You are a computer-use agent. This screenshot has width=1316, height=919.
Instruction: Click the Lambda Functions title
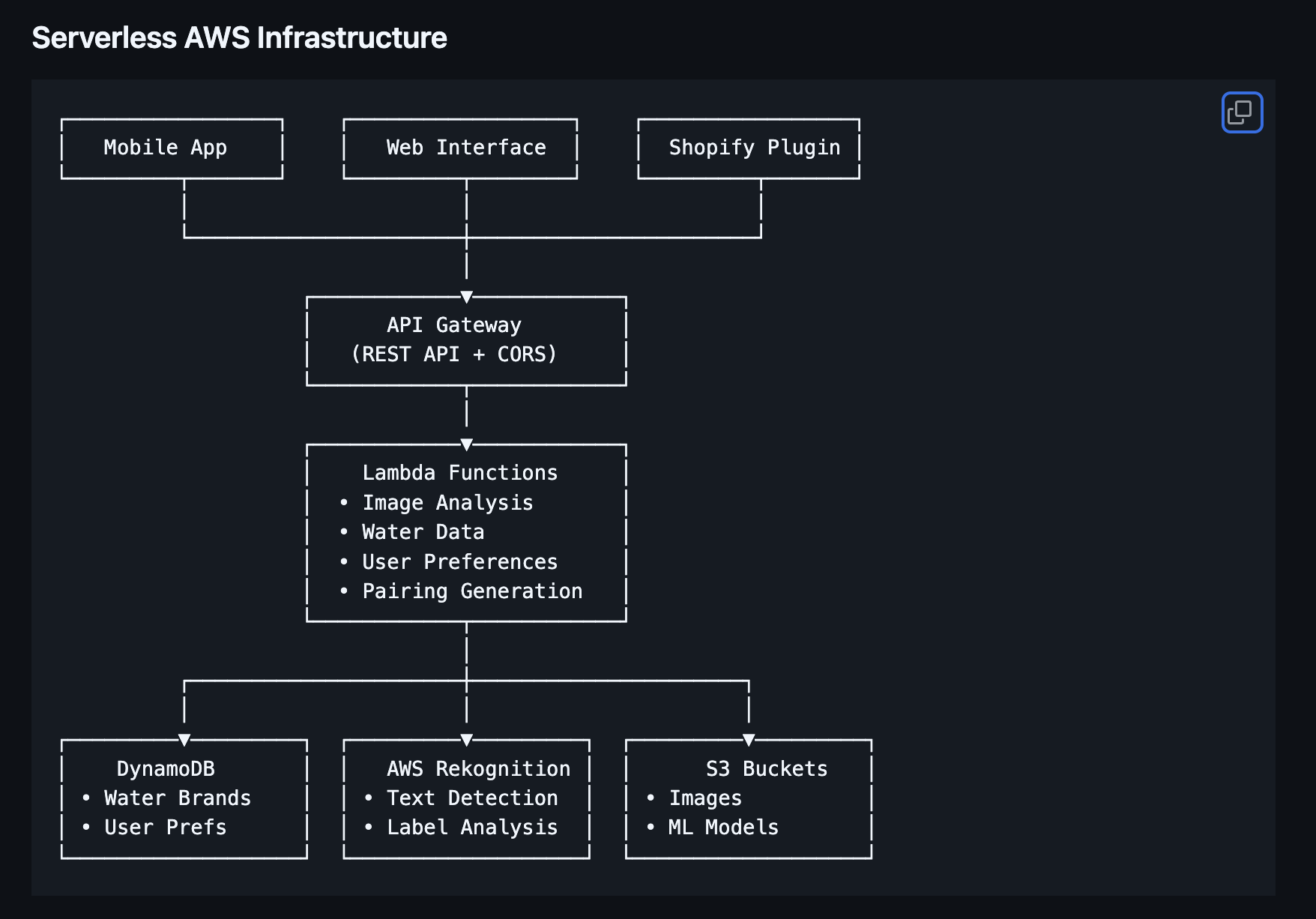pyautogui.click(x=459, y=473)
